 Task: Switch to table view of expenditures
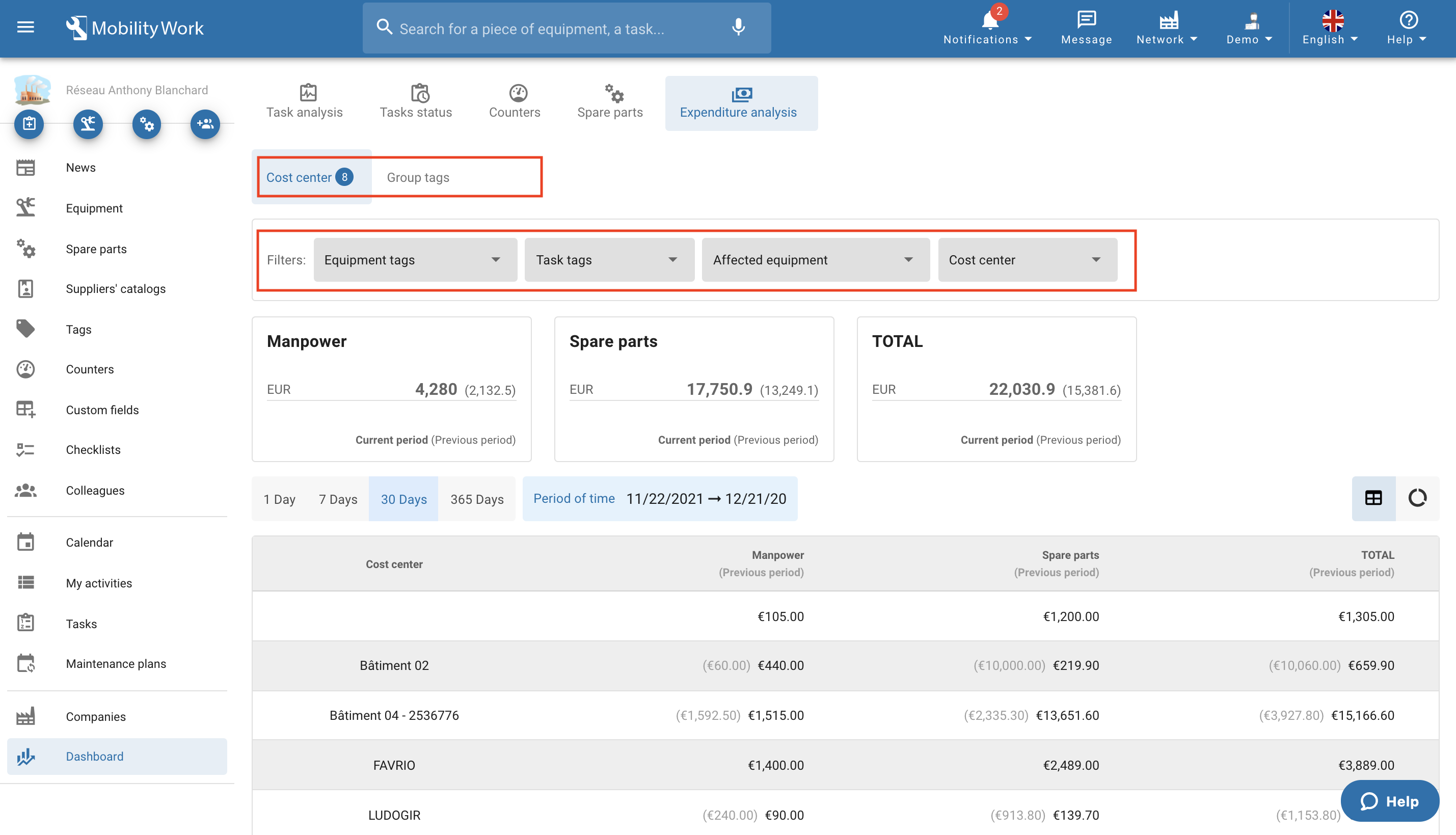coord(1373,498)
